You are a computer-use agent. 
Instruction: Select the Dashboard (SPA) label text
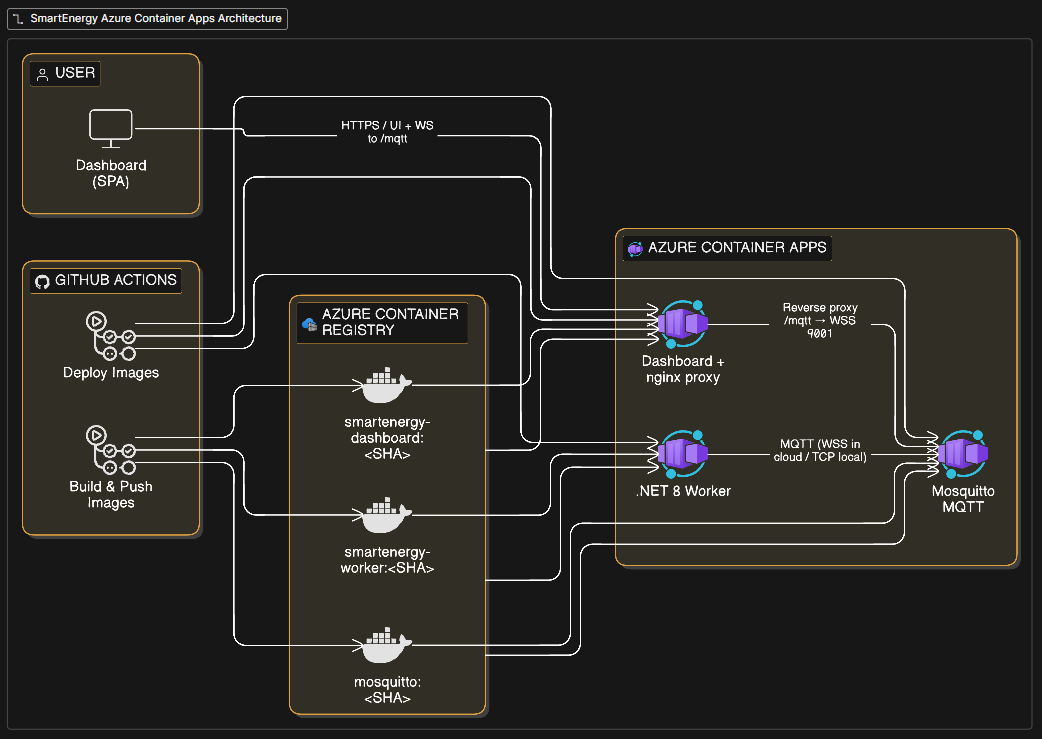click(x=111, y=173)
